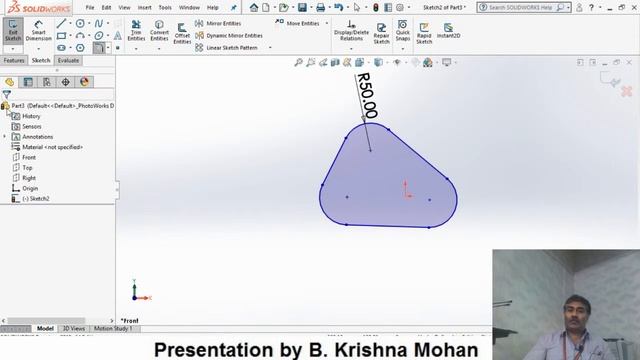Screen dimensions: 640x360
Task: Switch to the 3D Views tab
Action: click(74, 329)
